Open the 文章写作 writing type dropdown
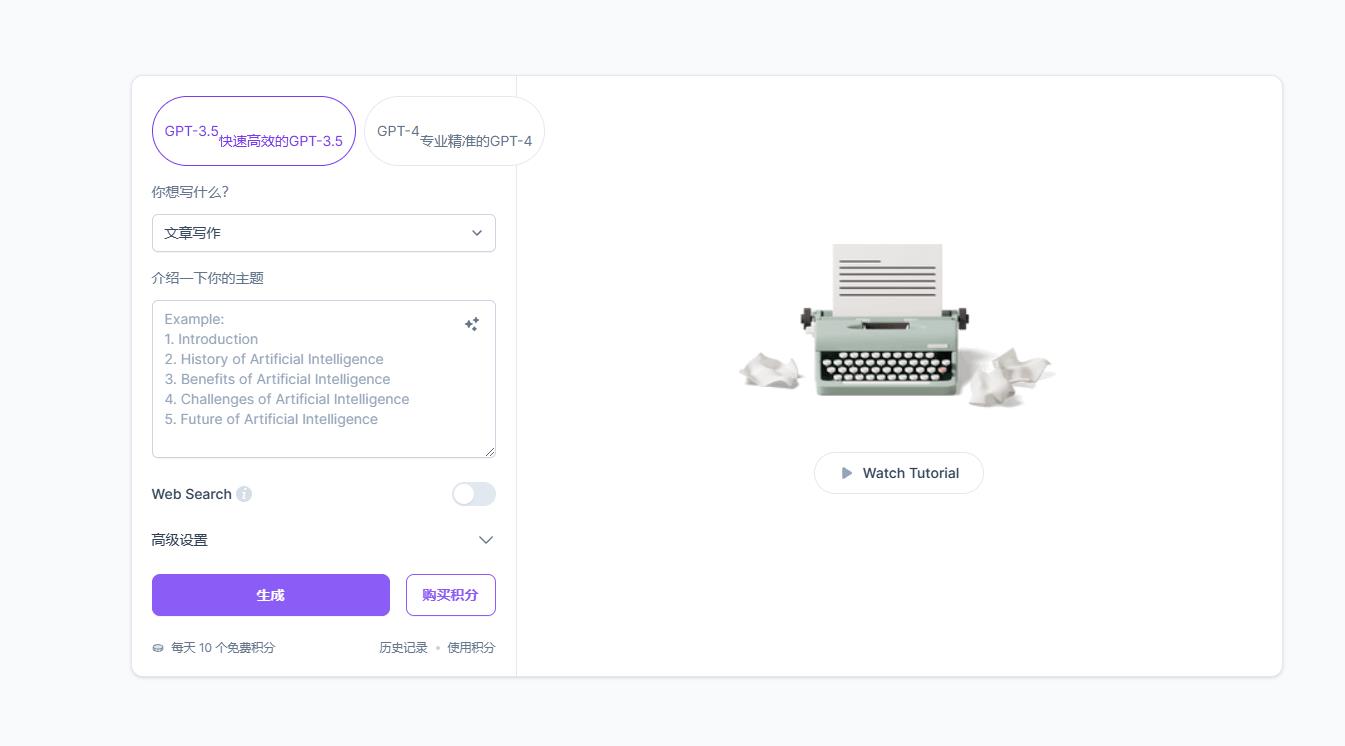 coord(323,233)
